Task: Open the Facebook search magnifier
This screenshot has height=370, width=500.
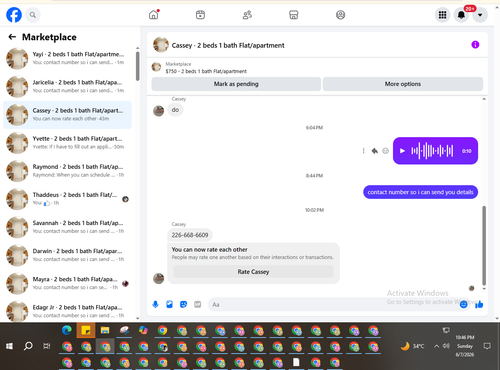Action: (33, 15)
